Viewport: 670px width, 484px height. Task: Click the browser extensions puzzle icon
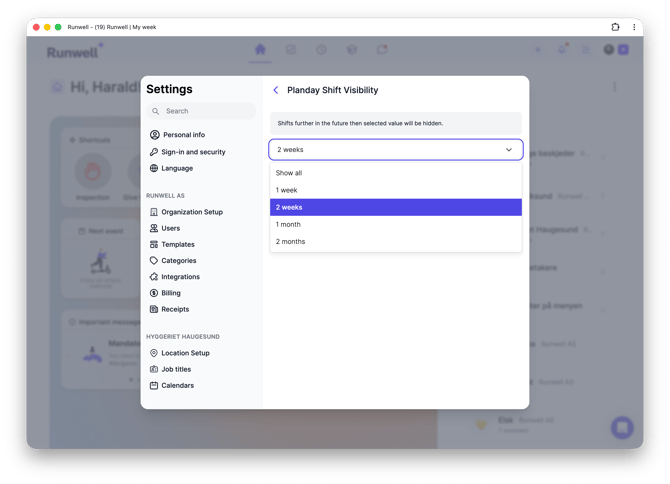click(x=615, y=27)
